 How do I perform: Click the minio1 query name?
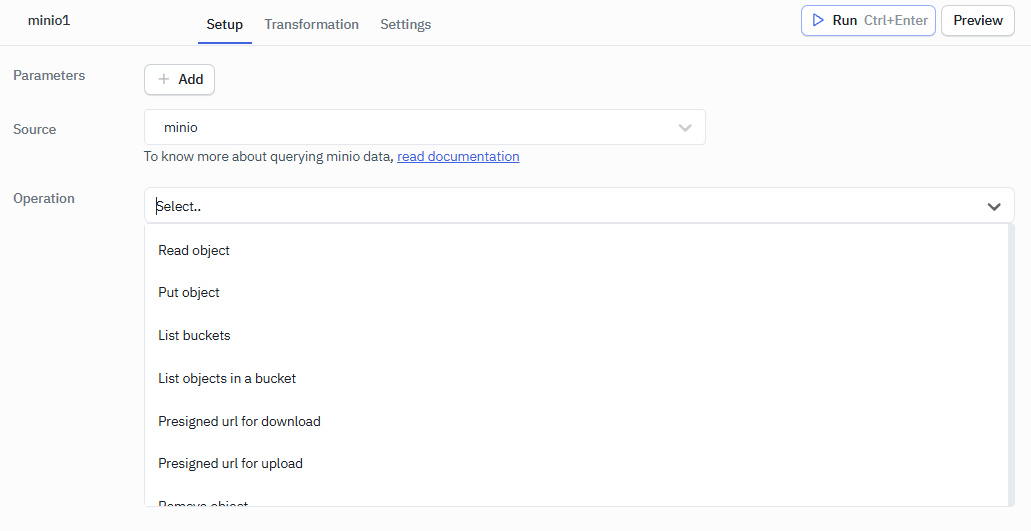(x=49, y=21)
